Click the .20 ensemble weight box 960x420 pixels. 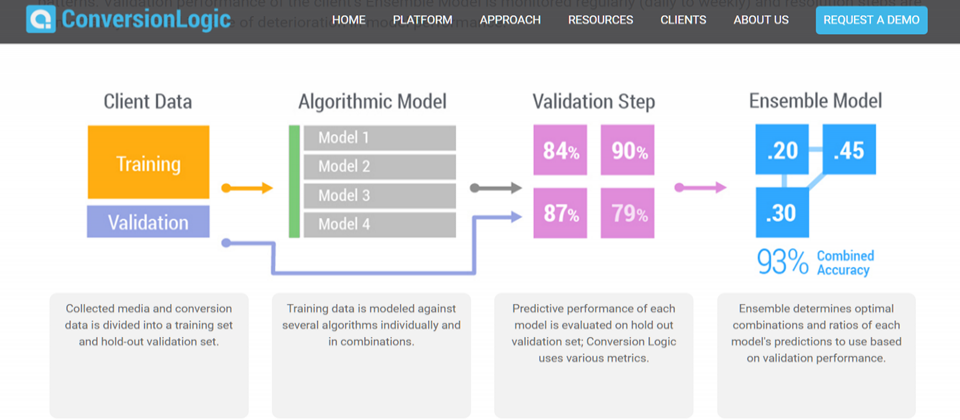[782, 149]
